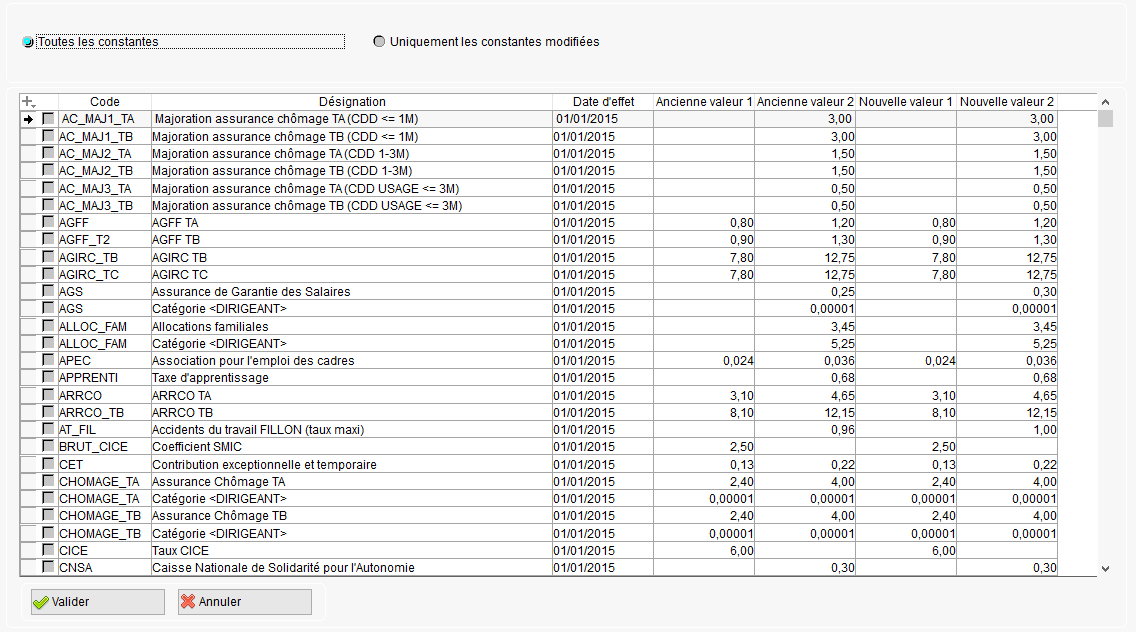Viewport: 1136px width, 632px height.
Task: Tick checkbox for BRUT_CICE row
Action: 48,446
